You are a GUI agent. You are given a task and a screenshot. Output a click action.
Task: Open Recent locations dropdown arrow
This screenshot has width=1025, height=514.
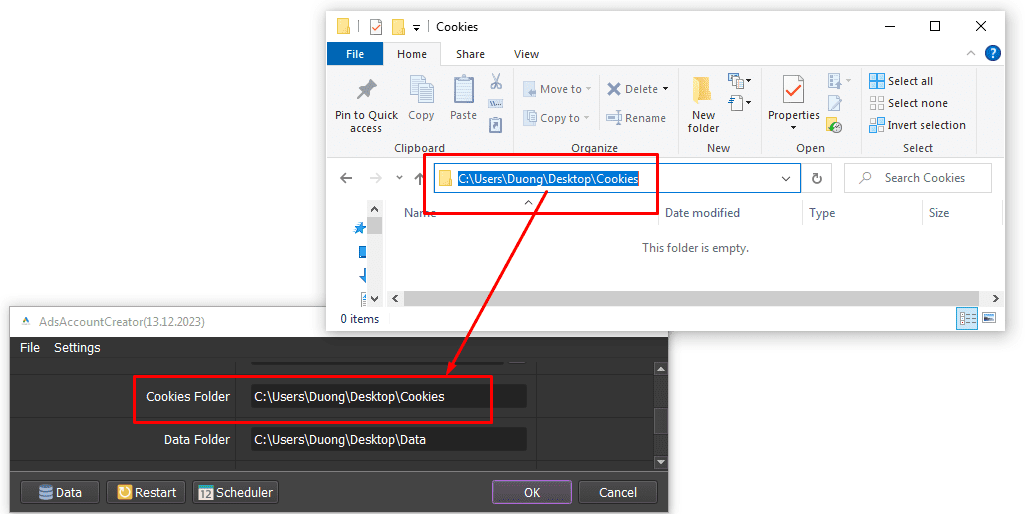coord(399,178)
